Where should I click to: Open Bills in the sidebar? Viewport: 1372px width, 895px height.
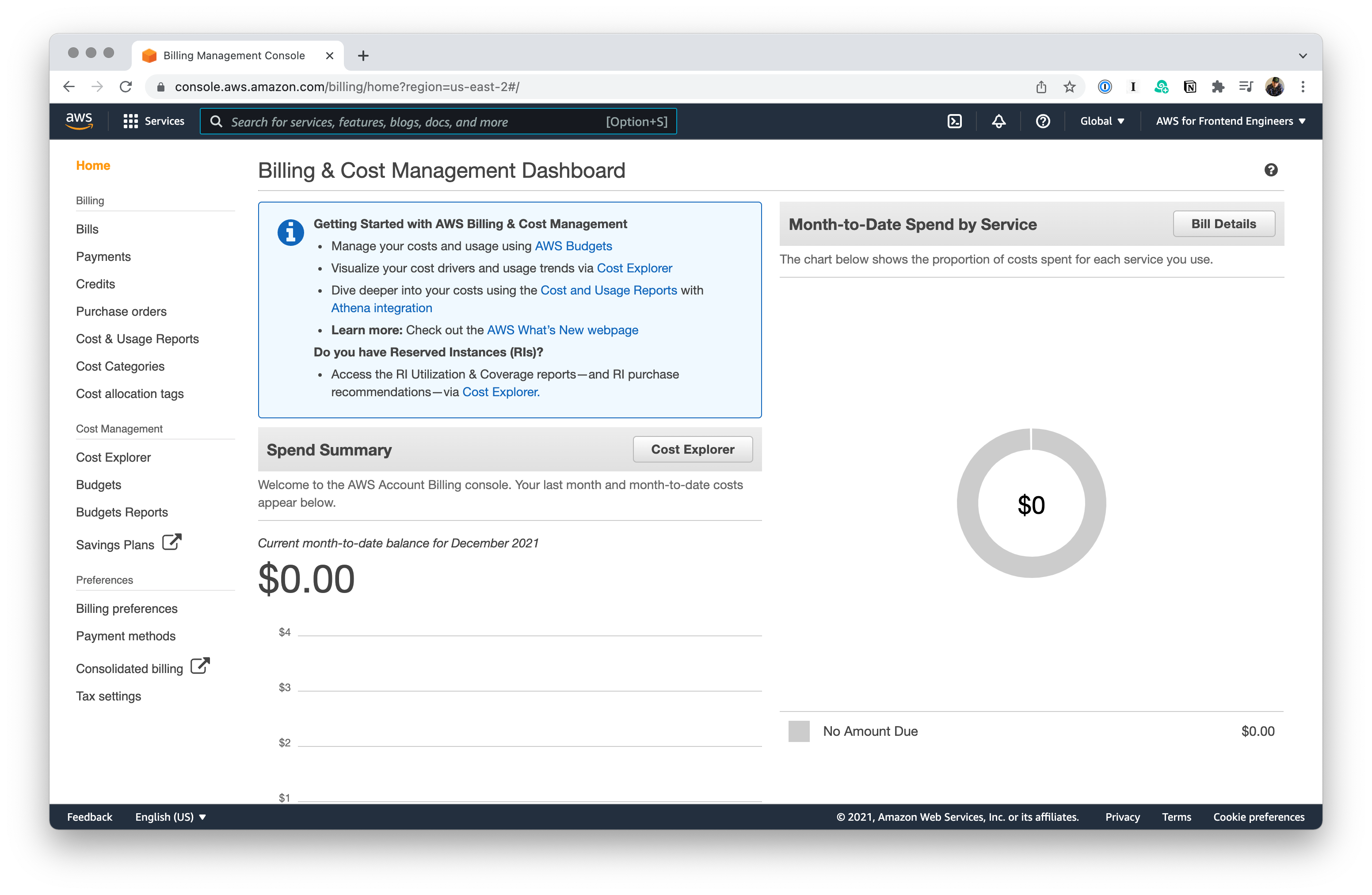[87, 229]
